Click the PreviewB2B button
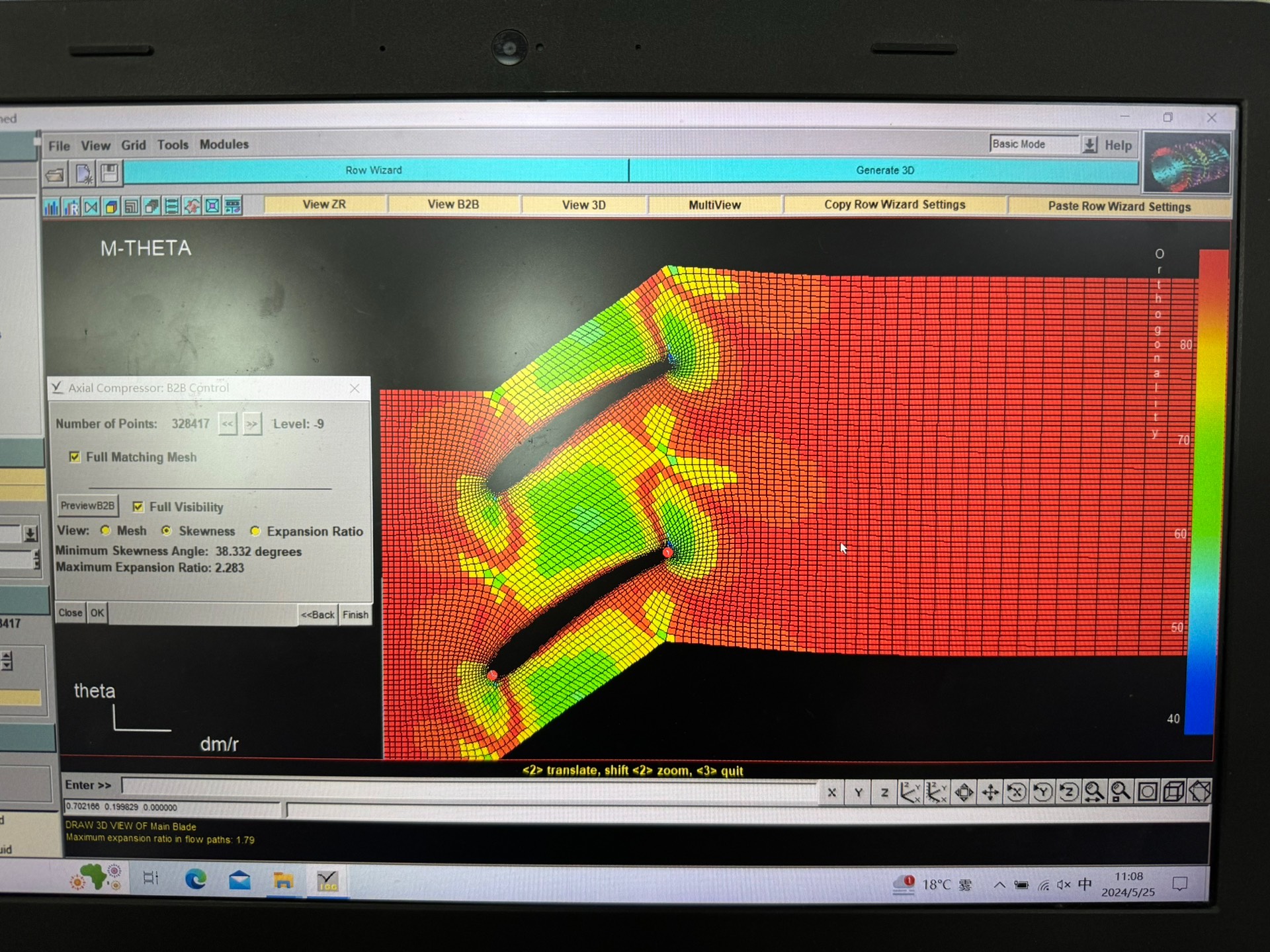The height and width of the screenshot is (952, 1270). coord(87,506)
